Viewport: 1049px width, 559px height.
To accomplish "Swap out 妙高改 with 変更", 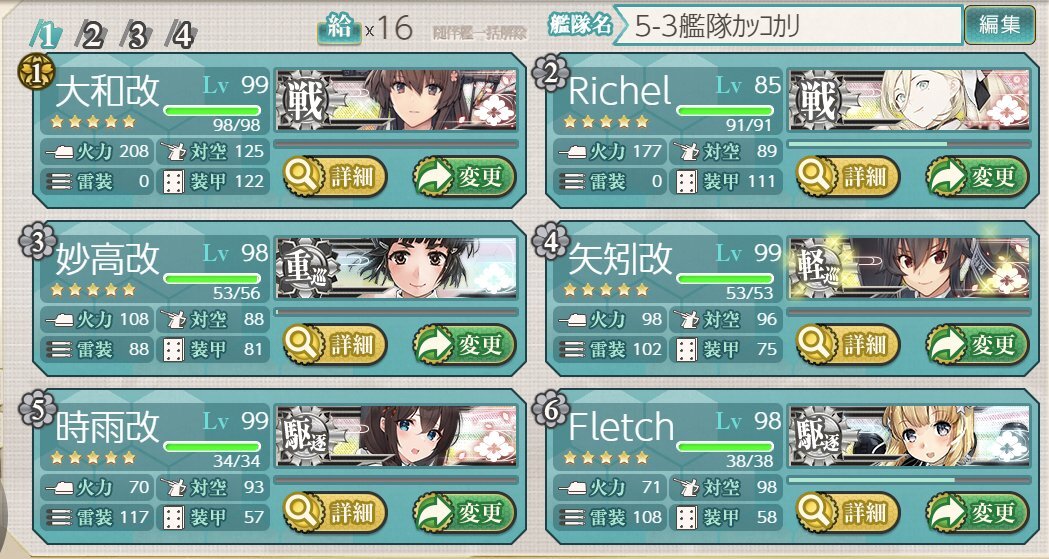I will click(464, 345).
